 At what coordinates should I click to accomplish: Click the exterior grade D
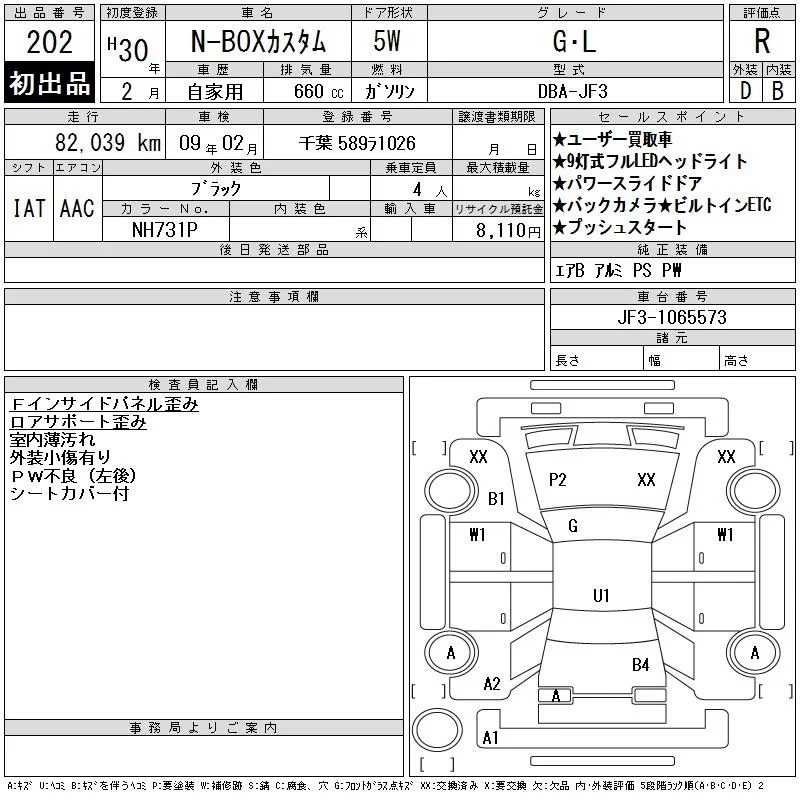(745, 91)
